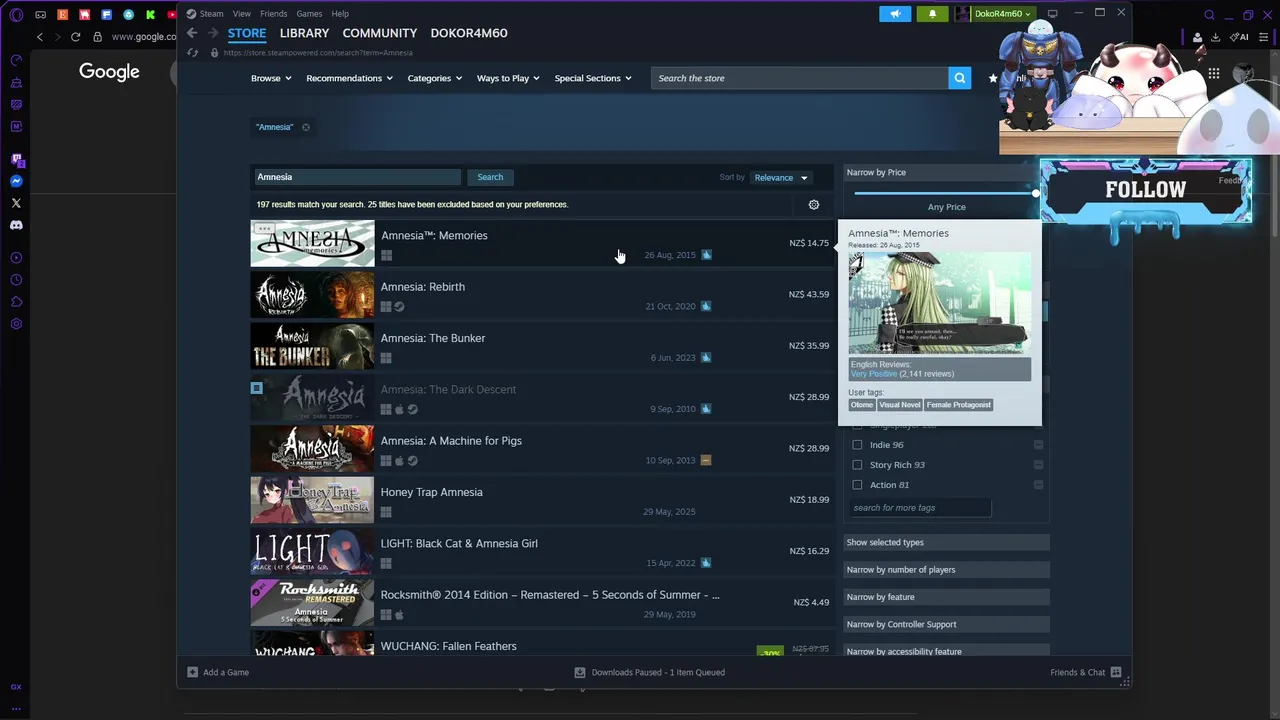1280x720 pixels.
Task: Expand Show selected types section
Action: [x=946, y=542]
